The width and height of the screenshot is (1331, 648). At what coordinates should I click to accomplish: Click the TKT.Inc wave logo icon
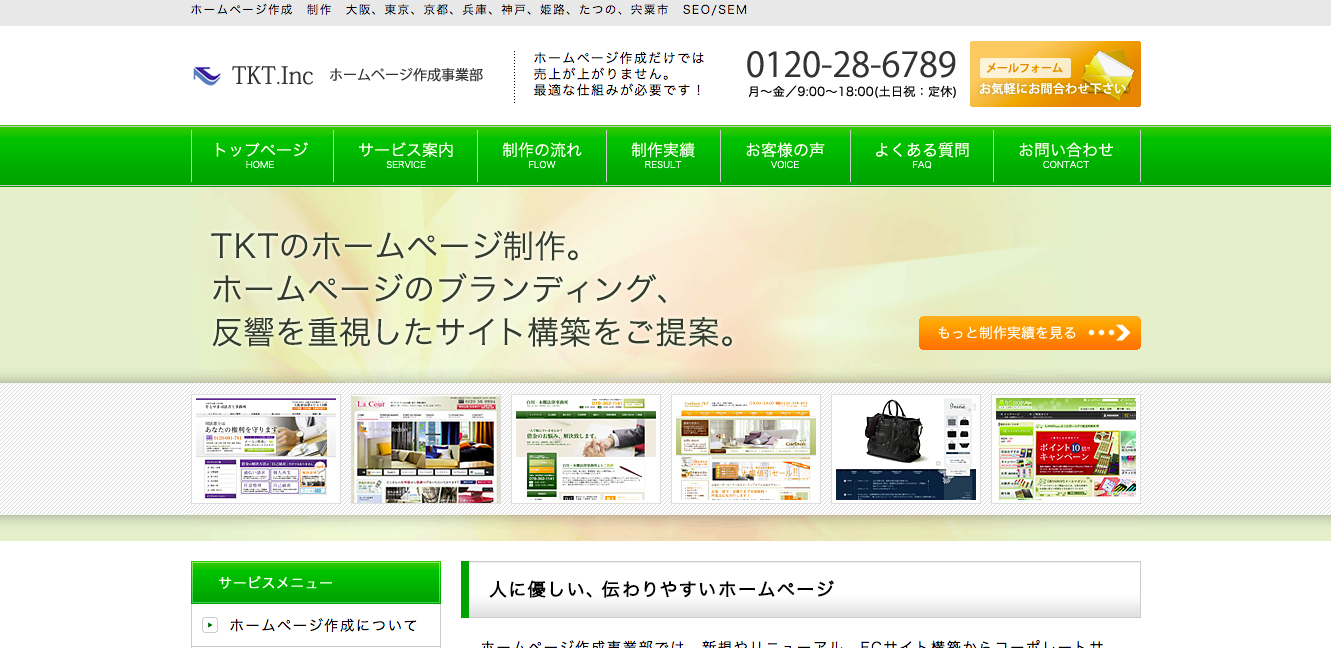click(206, 76)
